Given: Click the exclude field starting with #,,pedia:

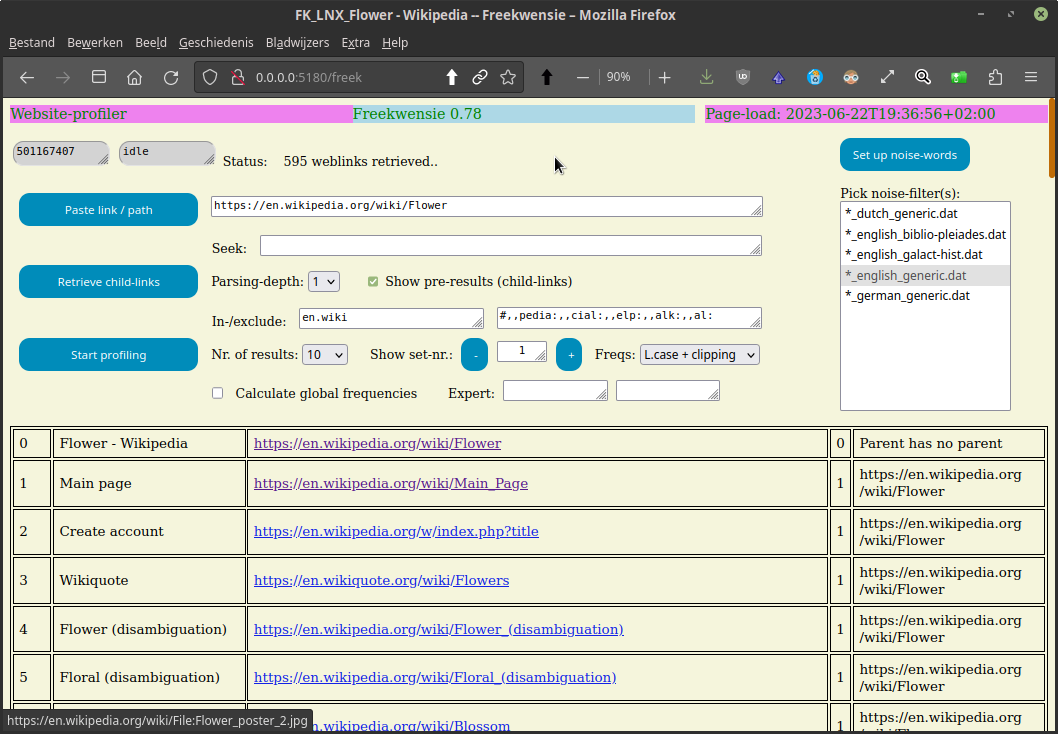Looking at the screenshot, I should pyautogui.click(x=630, y=318).
